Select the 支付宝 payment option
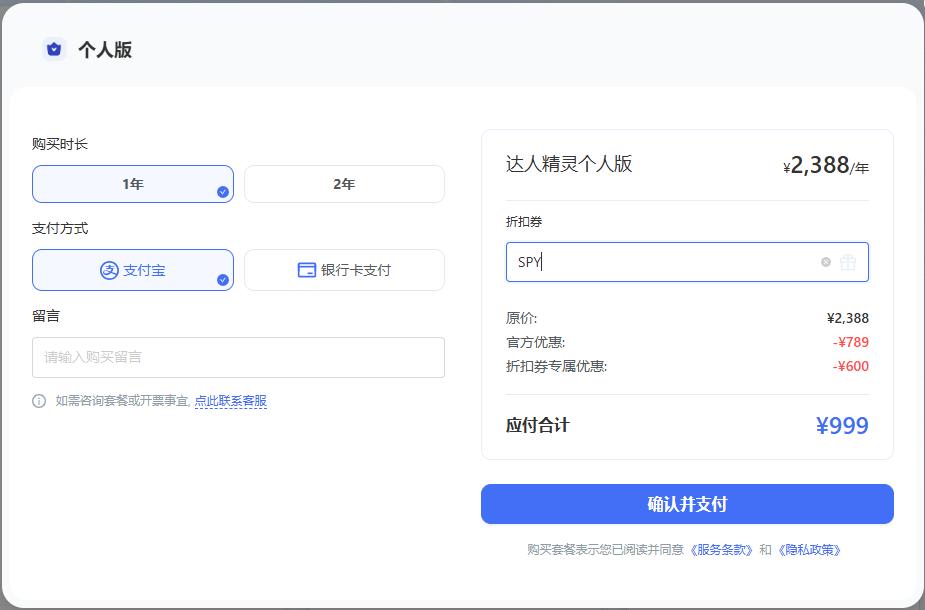 point(132,270)
